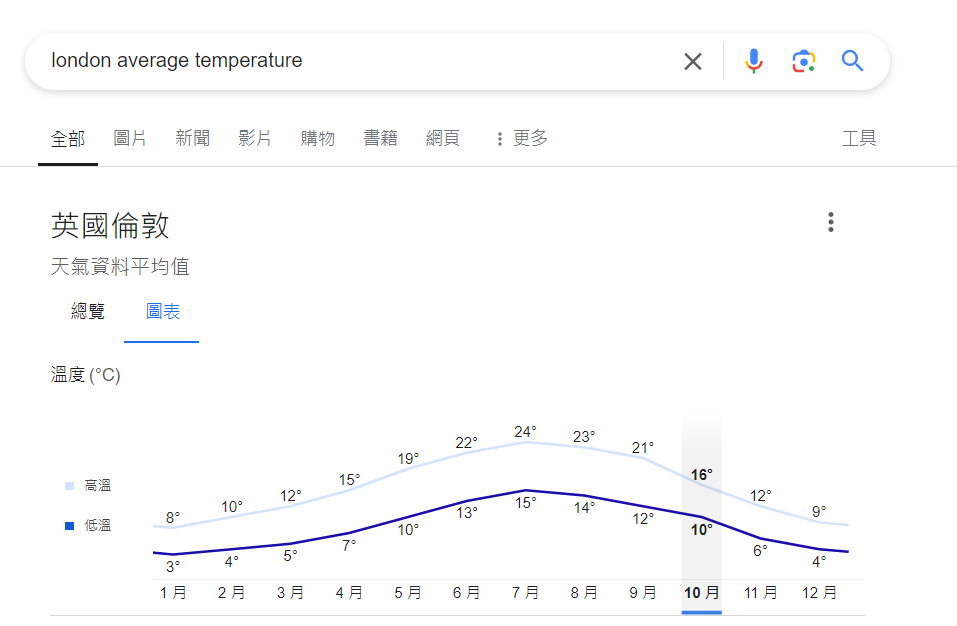Go to the 購物 results tab
The height and width of the screenshot is (626, 957).
coord(317,139)
